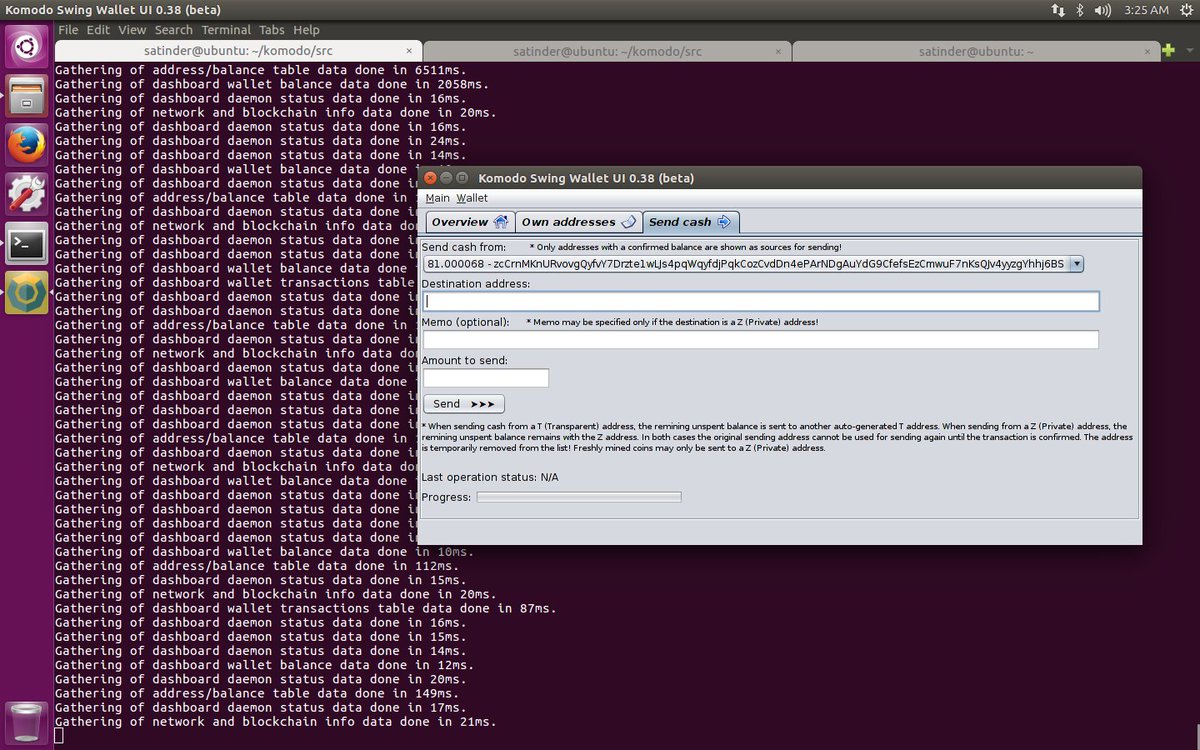The width and height of the screenshot is (1200, 750).
Task: Open the terminal Tabs menu
Action: pos(271,30)
